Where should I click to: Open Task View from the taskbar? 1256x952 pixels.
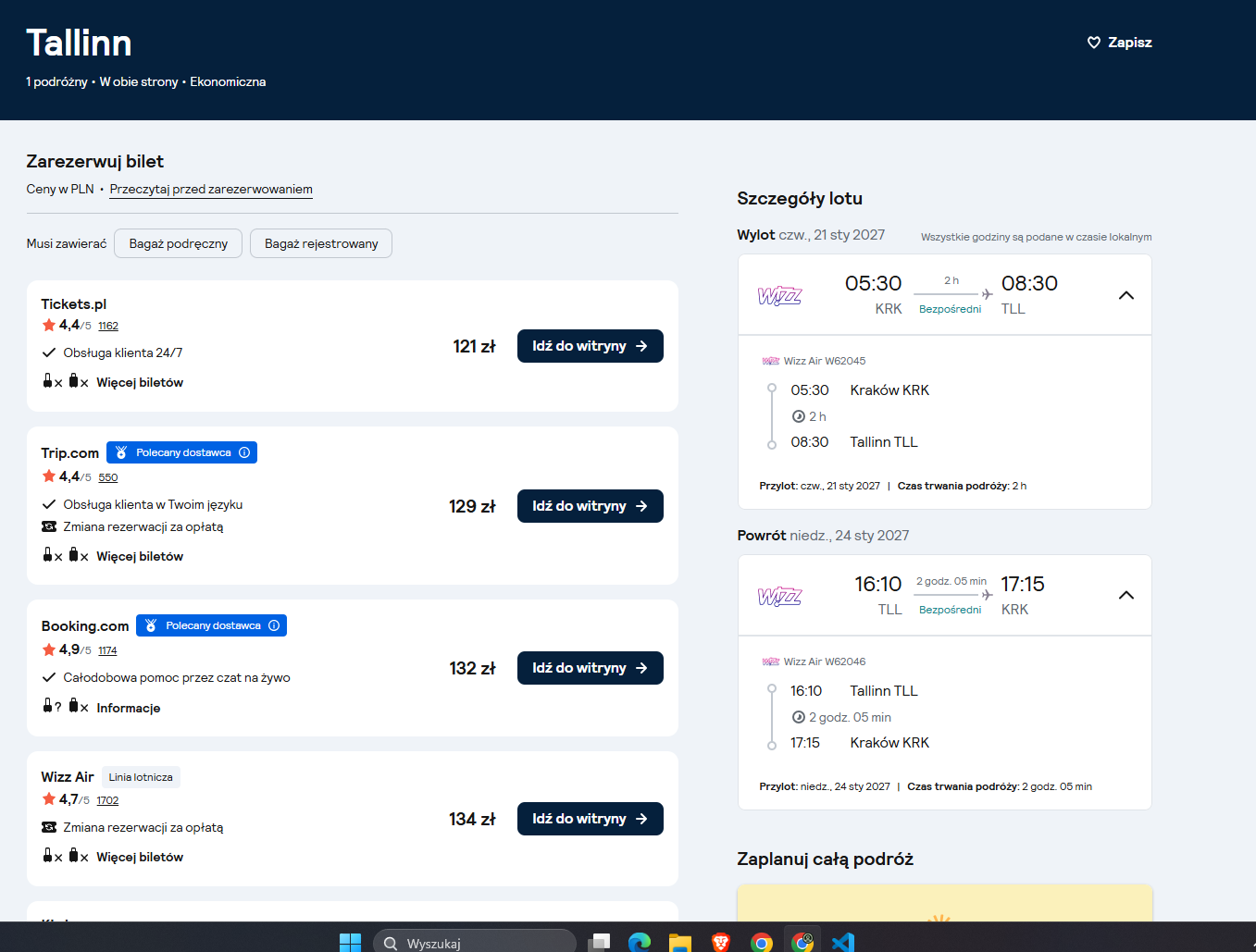(x=600, y=942)
